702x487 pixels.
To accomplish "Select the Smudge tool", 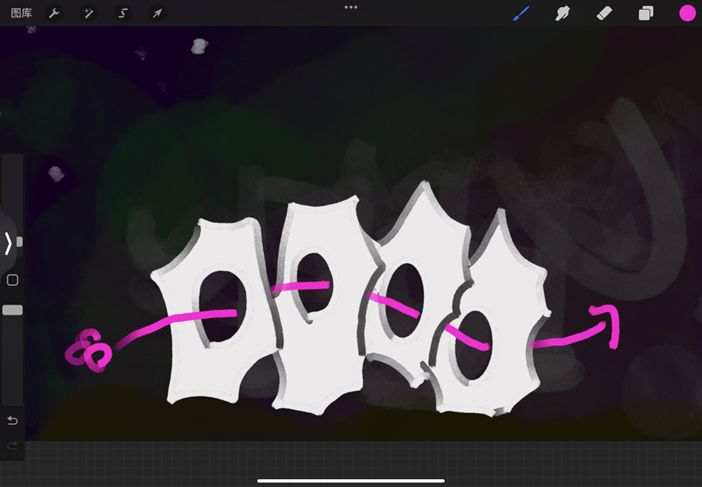I will pyautogui.click(x=562, y=13).
